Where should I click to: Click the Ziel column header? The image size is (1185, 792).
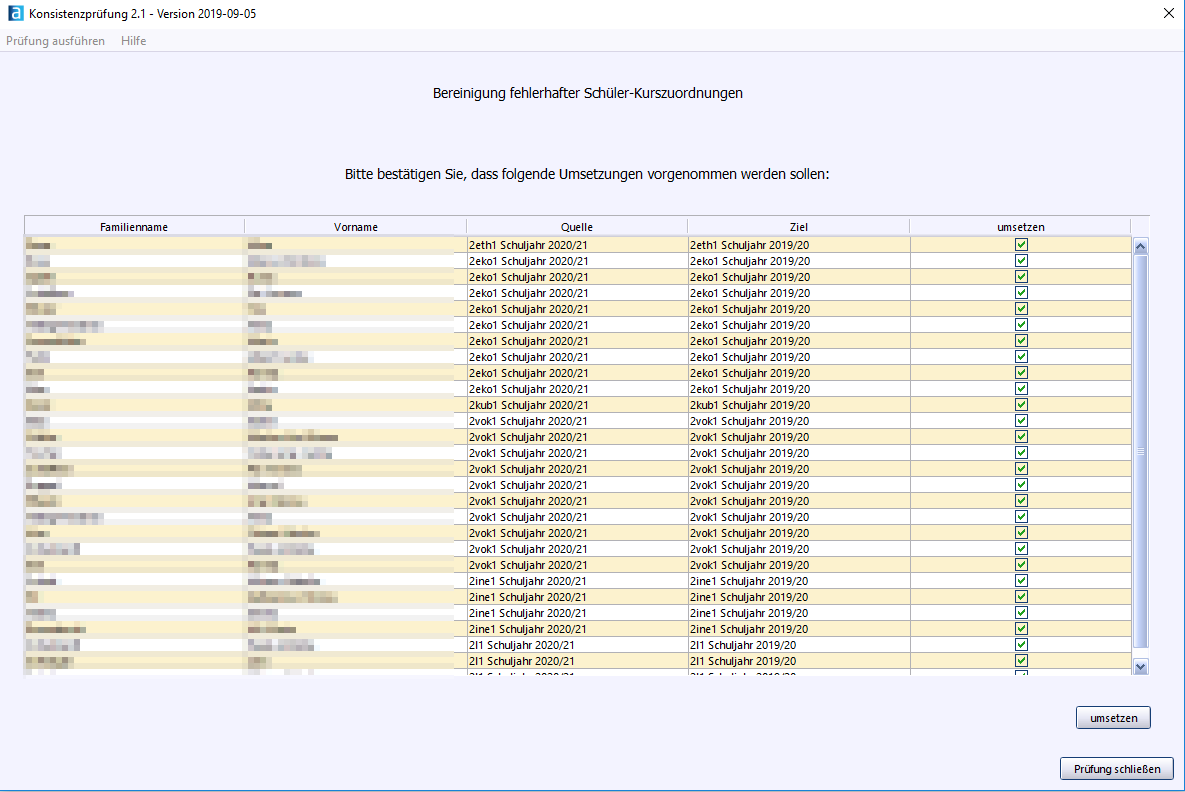pyautogui.click(x=798, y=227)
